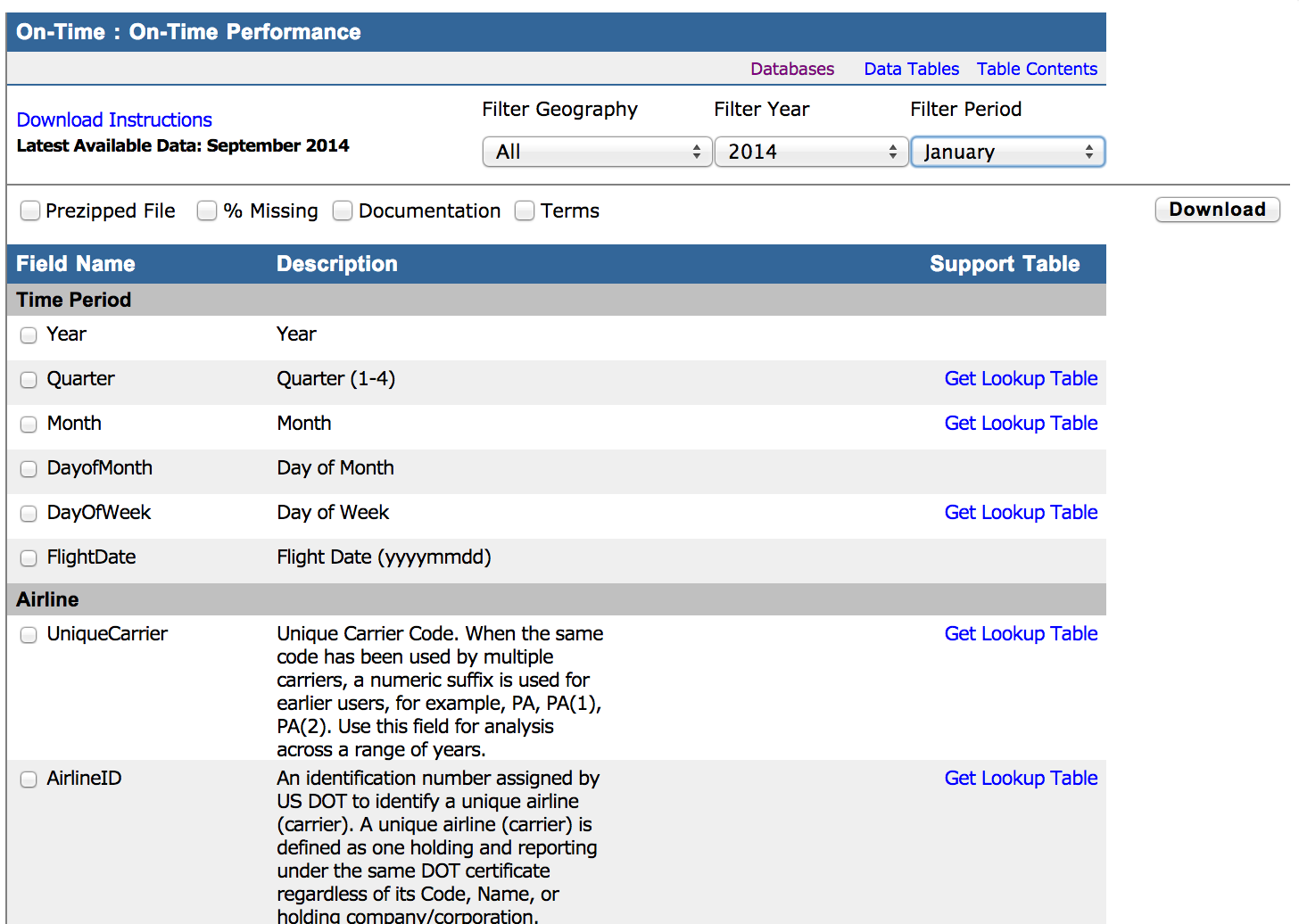The image size is (1299, 924).
Task: Check the Prezipped File checkbox
Action: point(30,210)
